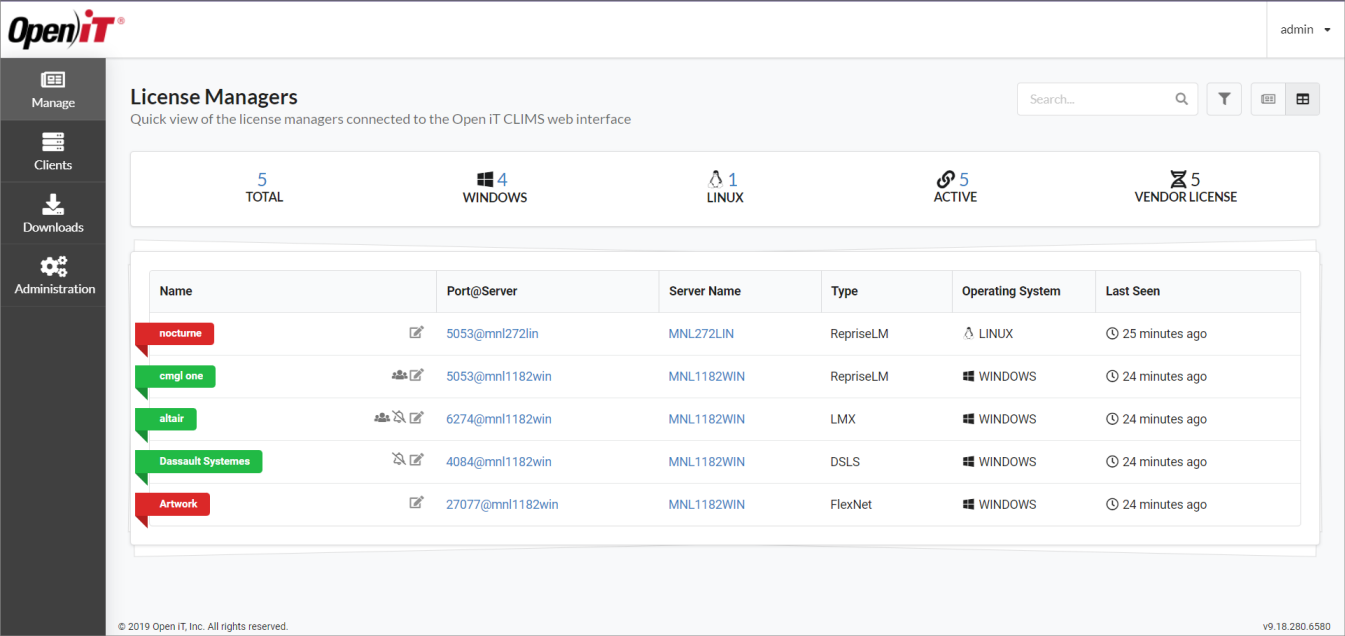Open link 6274@mnl1182win
The width and height of the screenshot is (1345, 636).
pos(499,419)
